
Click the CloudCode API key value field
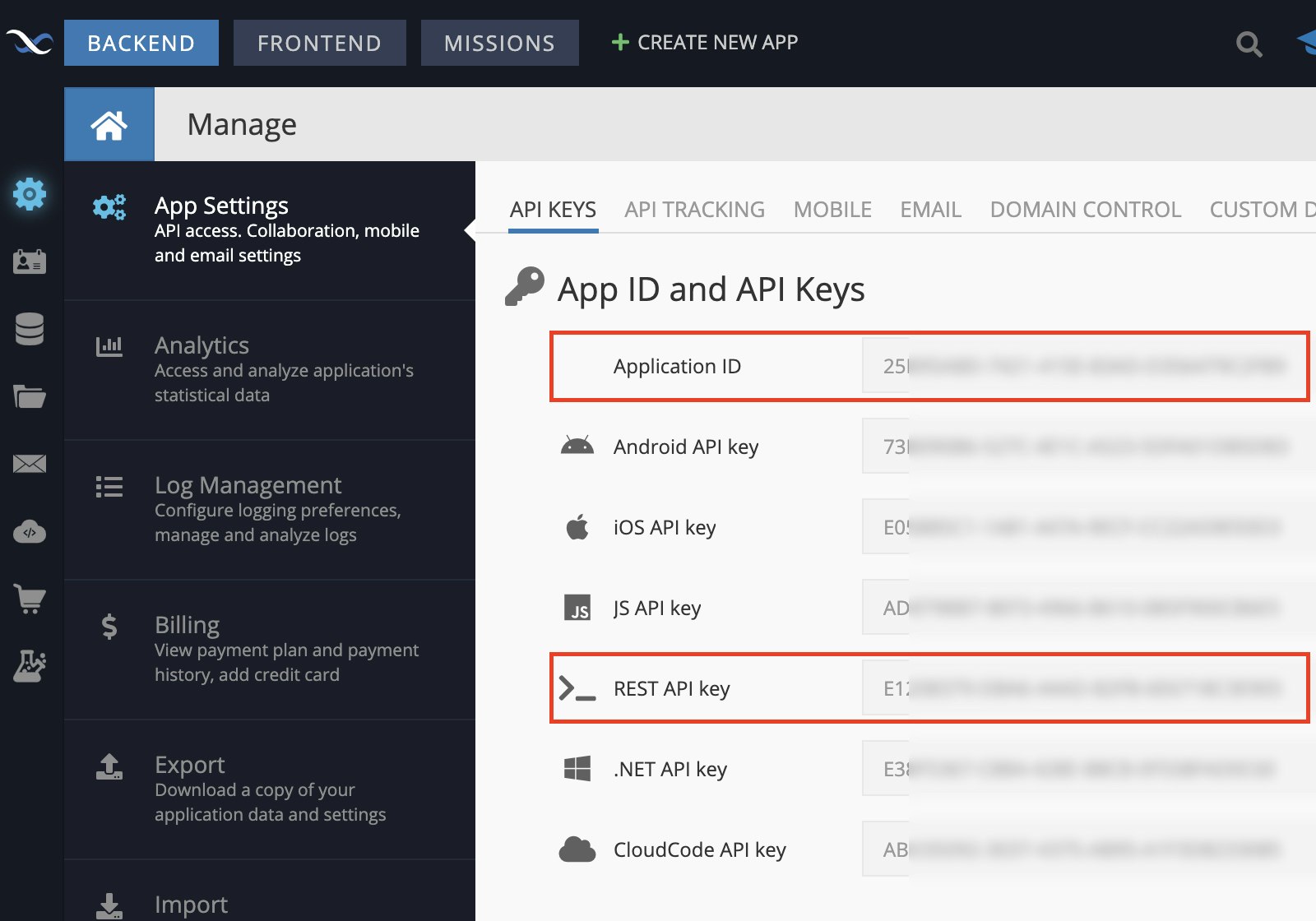(1089, 849)
